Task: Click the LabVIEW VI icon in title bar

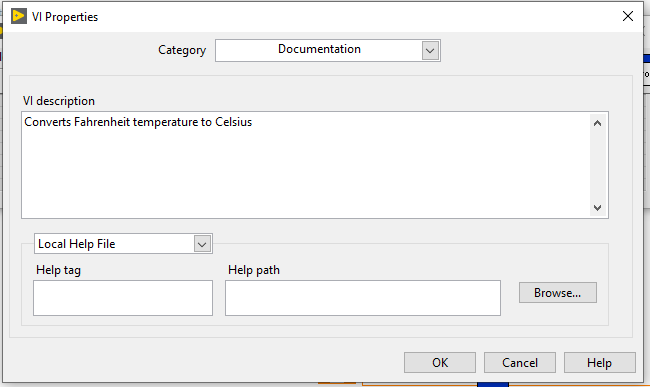Action: tap(19, 16)
